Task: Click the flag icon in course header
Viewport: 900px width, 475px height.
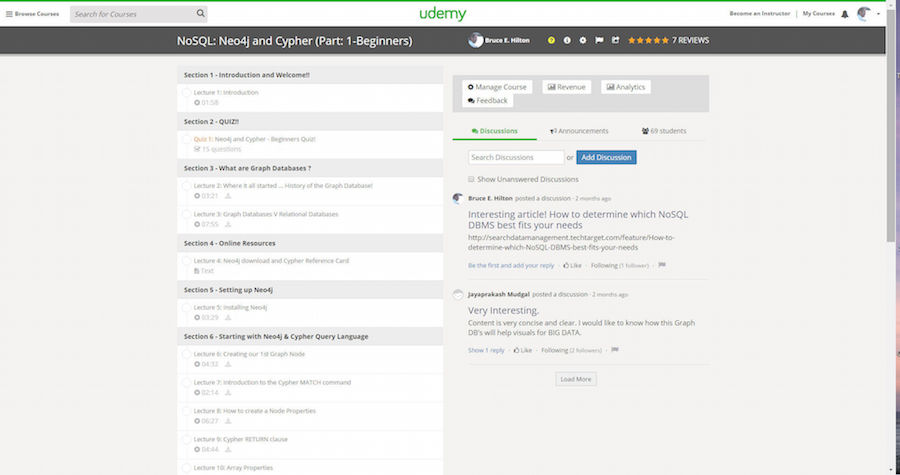Action: (x=599, y=41)
